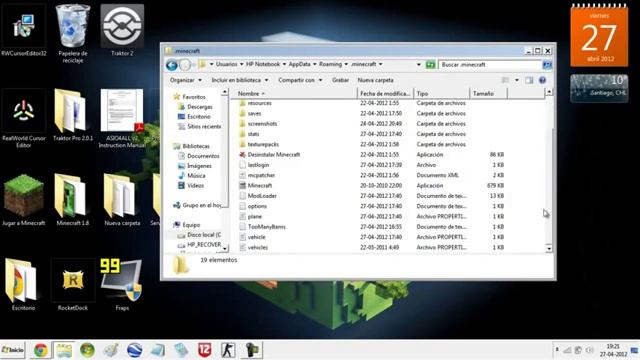Launch RocketDock from the desktop

coord(73,285)
